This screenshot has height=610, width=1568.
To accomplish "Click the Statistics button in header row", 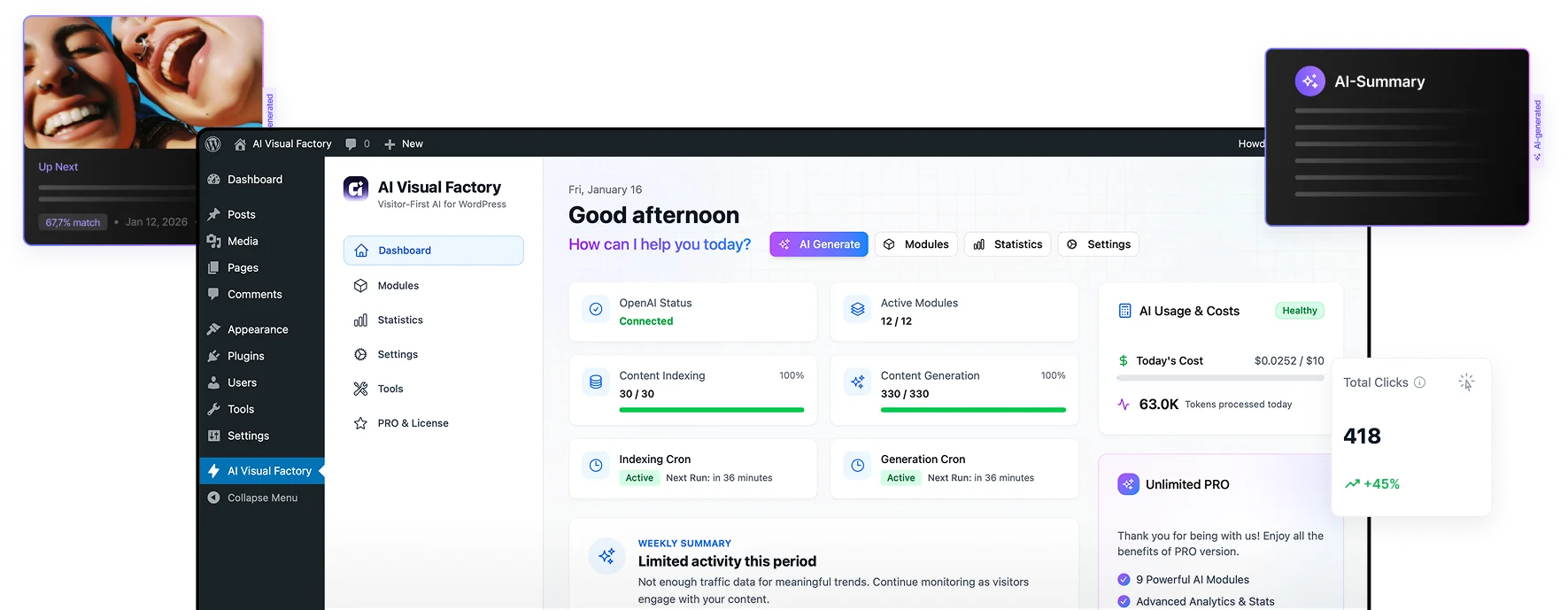I will [1008, 244].
